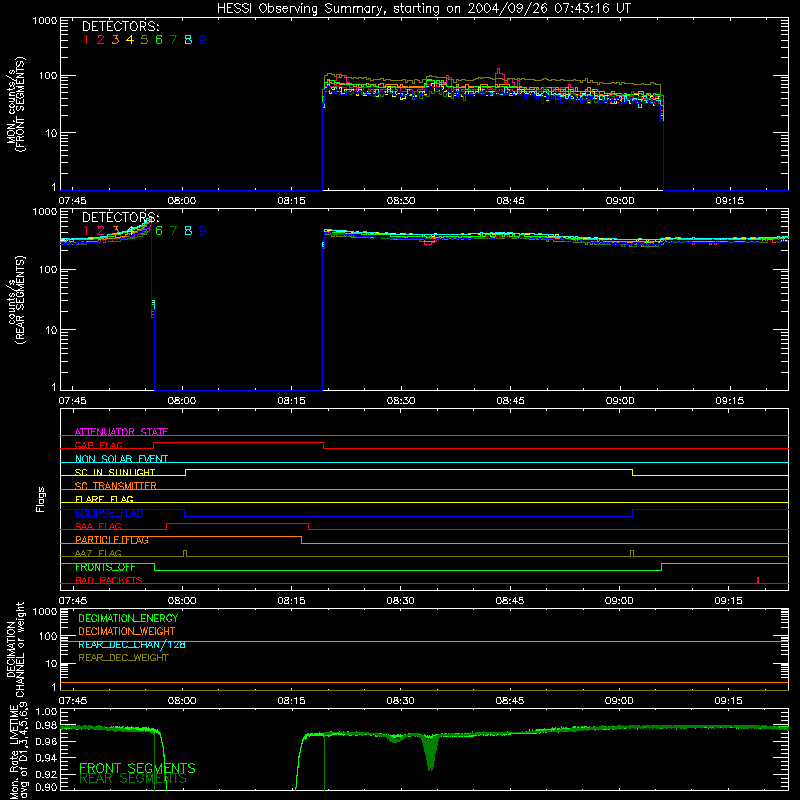Click the NON_SOLAR_EVENT flag label
This screenshot has width=800, height=800.
(121, 459)
